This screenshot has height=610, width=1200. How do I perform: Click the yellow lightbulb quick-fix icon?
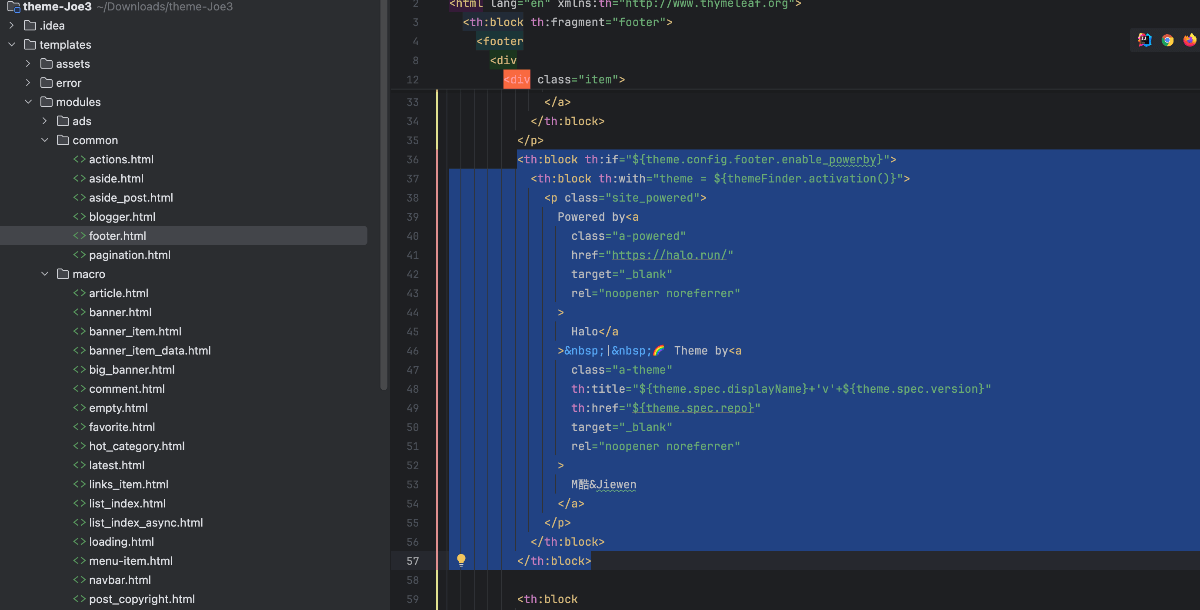click(461, 561)
